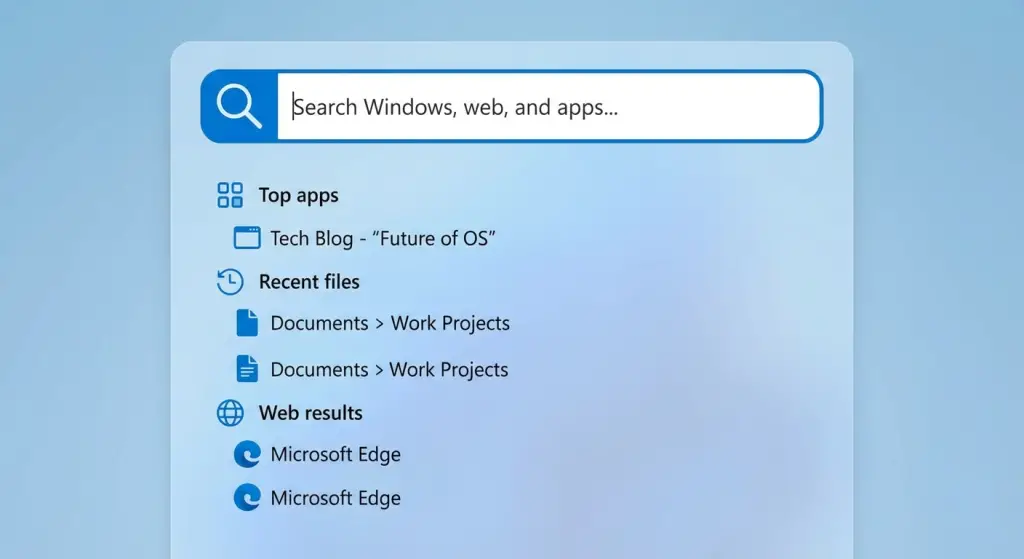This screenshot has height=559, width=1024.
Task: Click the breadcrumb chevron in second Documents entry
Action: click(x=379, y=370)
